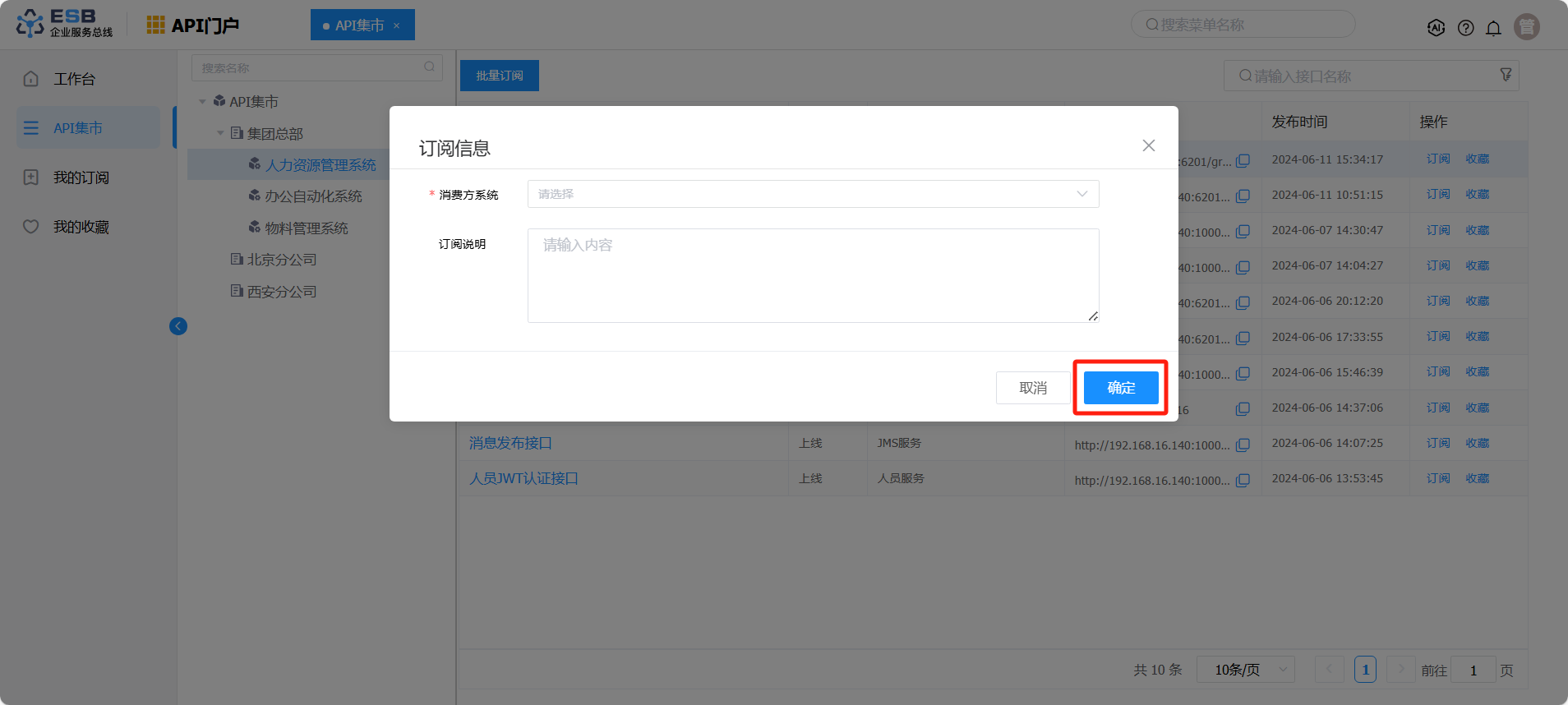Screen dimensions: 1568x705
Task: Click the AI assistant icon in header
Action: (1436, 28)
